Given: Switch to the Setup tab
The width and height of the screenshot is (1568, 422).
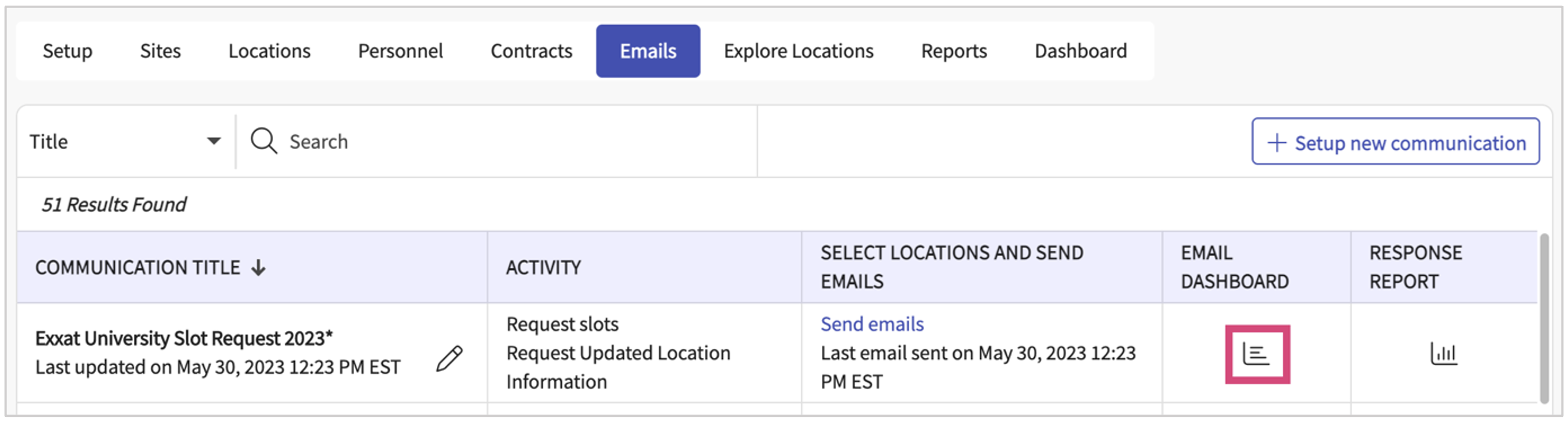Looking at the screenshot, I should point(68,51).
